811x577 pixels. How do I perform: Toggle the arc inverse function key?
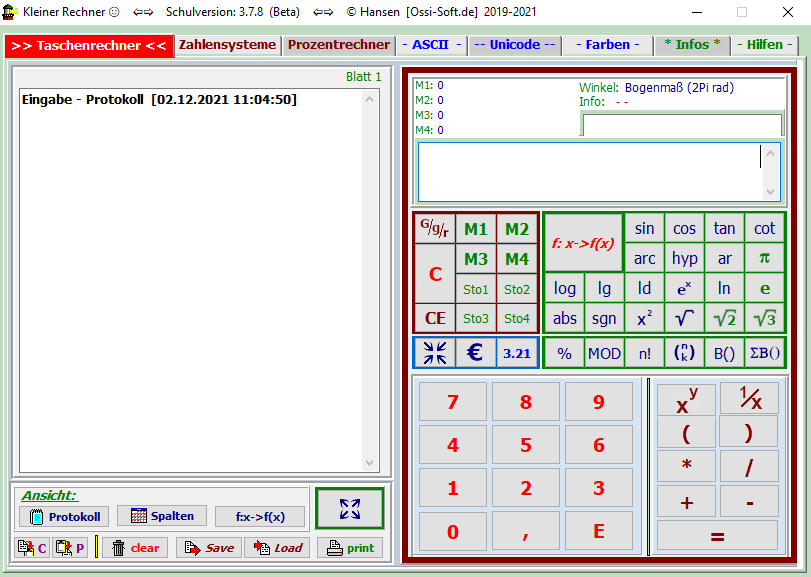point(644,259)
